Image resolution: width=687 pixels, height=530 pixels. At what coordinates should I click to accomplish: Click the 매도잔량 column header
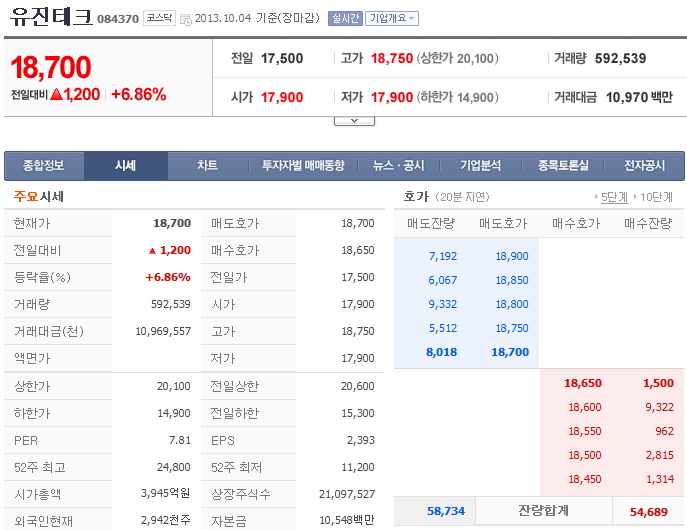point(431,224)
